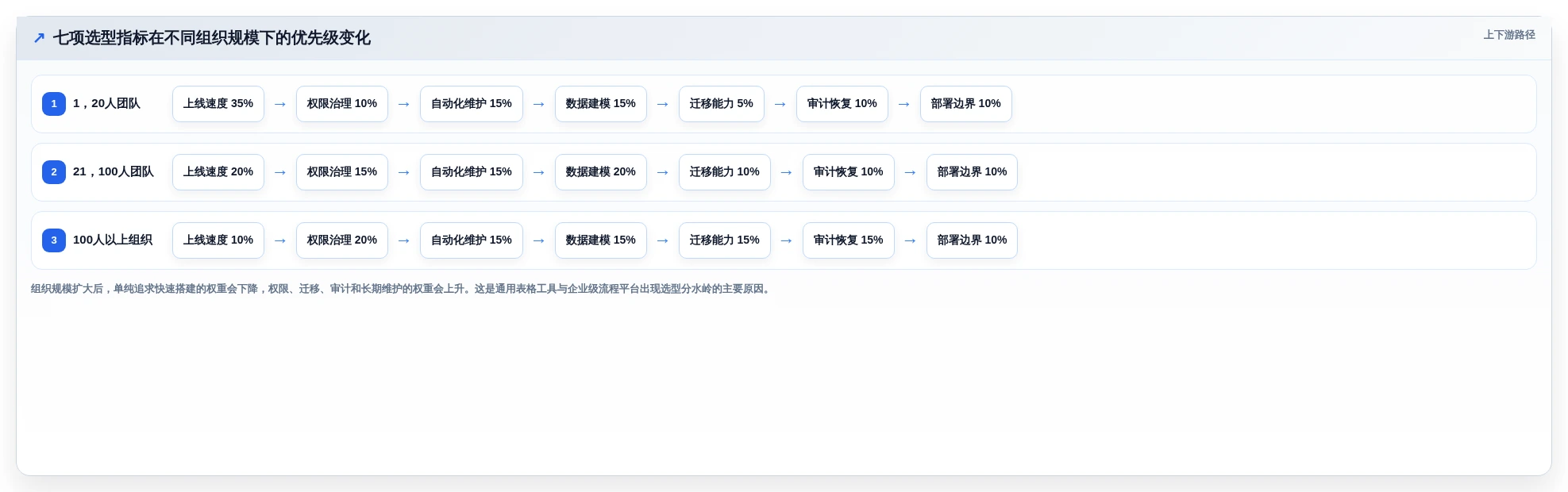Select 数据建模 15% in 1，20人团队 row
Viewport: 1568px width, 492px height.
coord(601,104)
